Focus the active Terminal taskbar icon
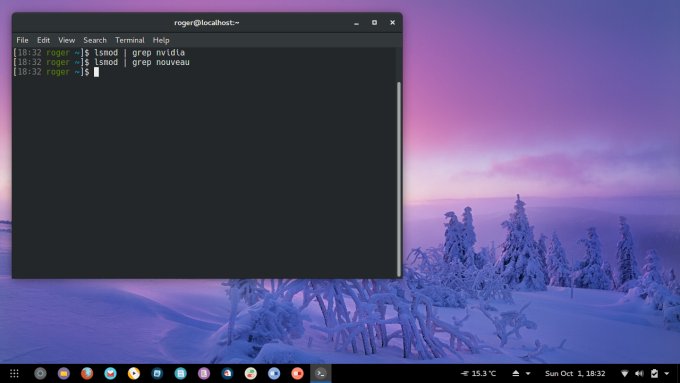The height and width of the screenshot is (383, 680). 321,373
